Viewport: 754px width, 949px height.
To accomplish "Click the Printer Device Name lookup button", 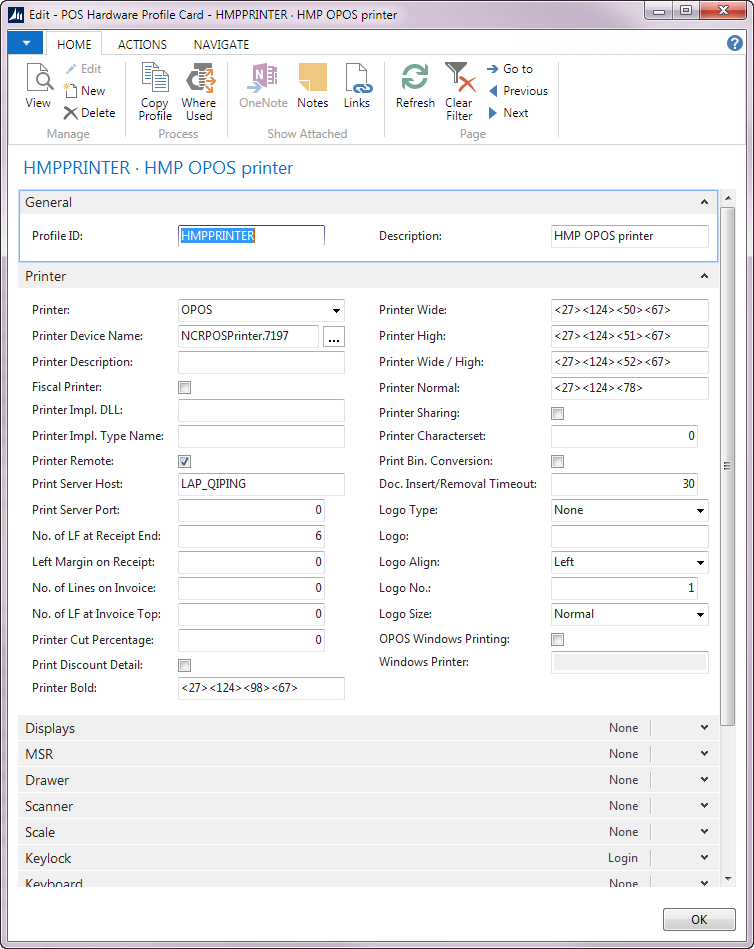I will tap(333, 336).
